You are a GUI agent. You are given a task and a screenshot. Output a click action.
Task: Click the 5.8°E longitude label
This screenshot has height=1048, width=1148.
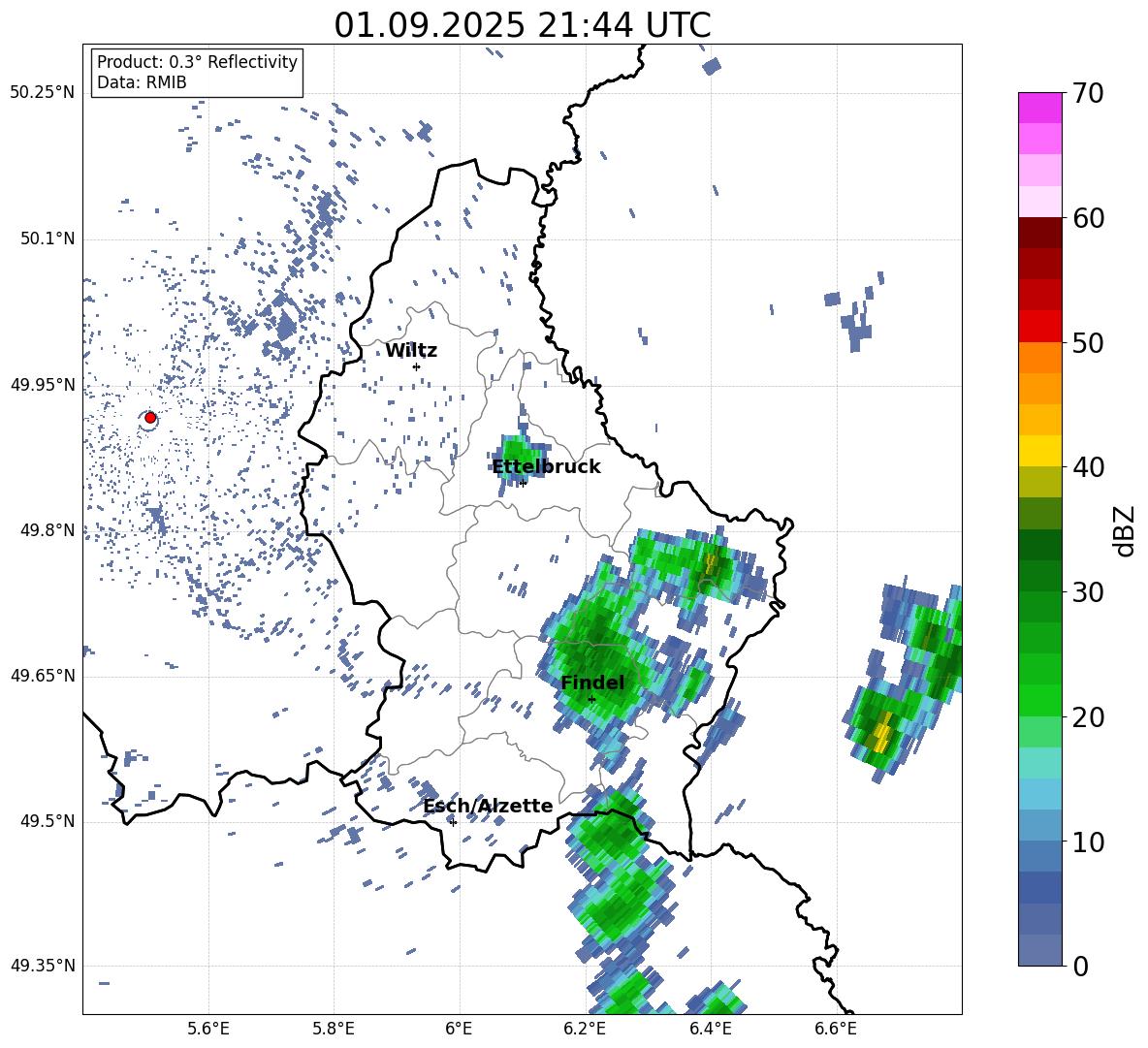334,1029
